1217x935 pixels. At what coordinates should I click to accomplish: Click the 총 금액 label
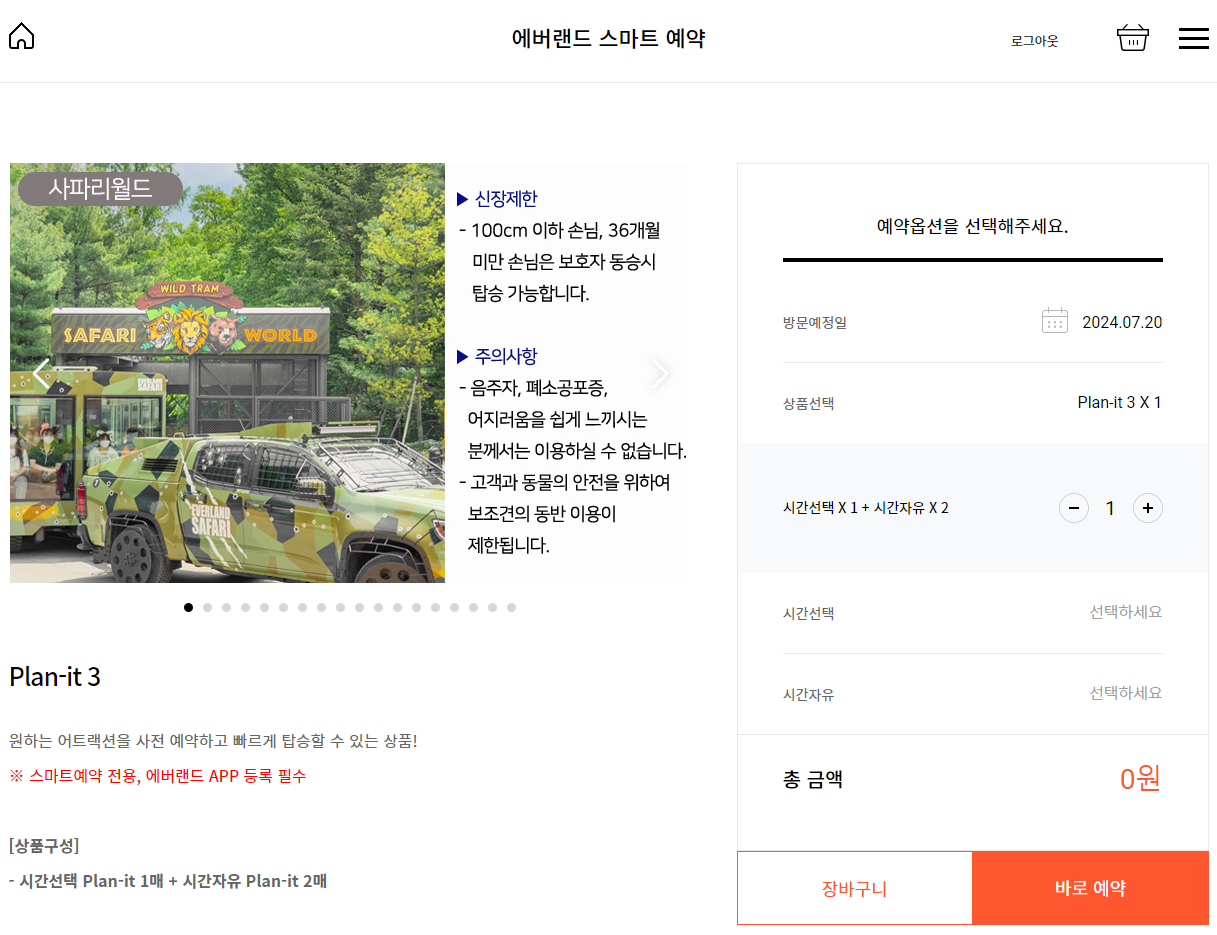click(x=813, y=779)
